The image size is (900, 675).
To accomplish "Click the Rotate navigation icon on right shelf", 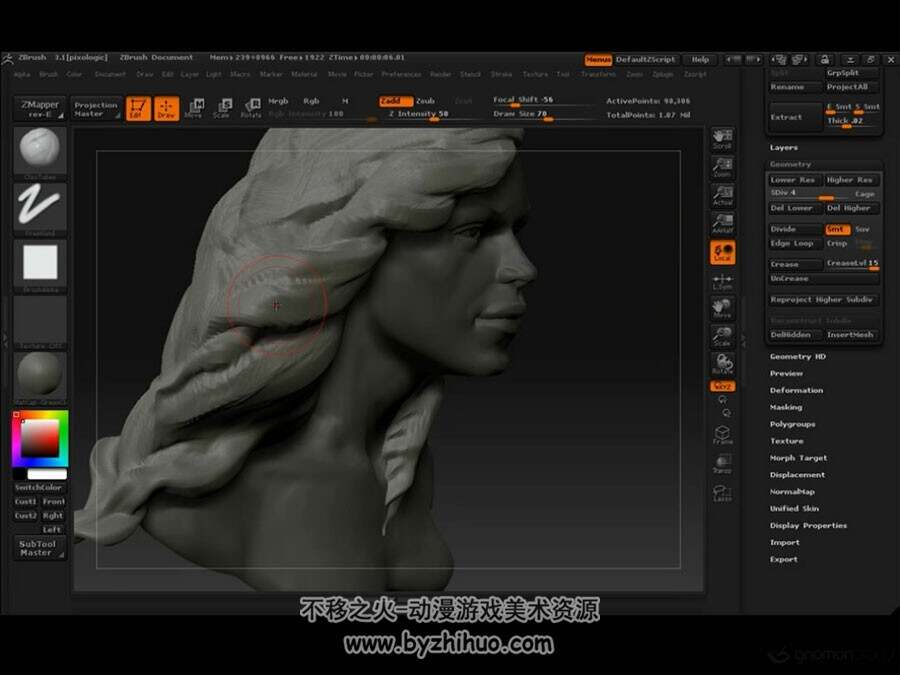I will pyautogui.click(x=723, y=364).
